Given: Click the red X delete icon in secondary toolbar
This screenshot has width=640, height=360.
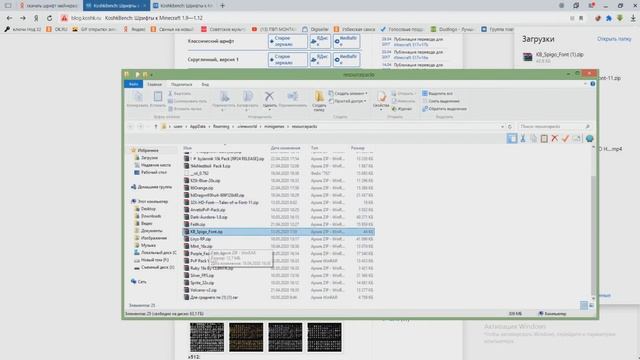Looking at the screenshot, I should coord(555,138).
